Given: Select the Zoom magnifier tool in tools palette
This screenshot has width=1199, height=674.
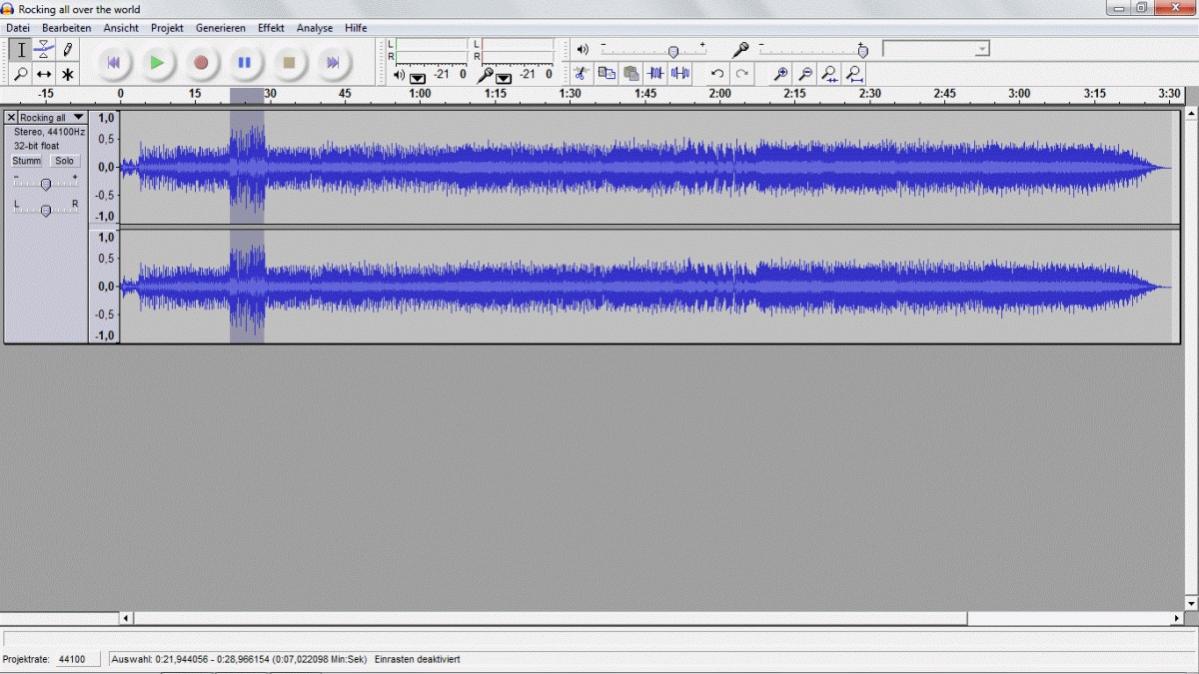Looking at the screenshot, I should point(21,74).
